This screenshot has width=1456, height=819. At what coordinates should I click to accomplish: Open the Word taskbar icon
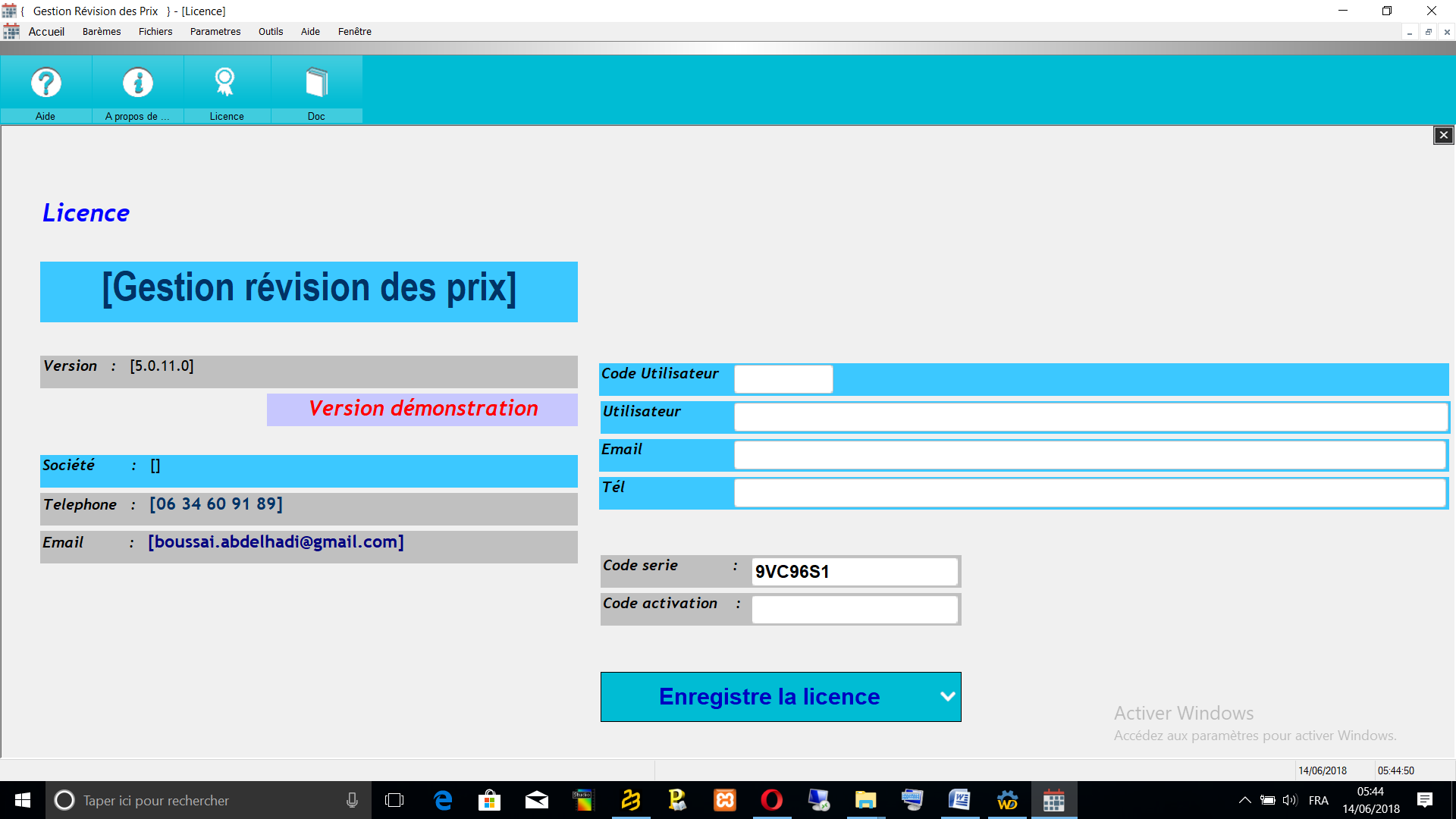(x=959, y=800)
